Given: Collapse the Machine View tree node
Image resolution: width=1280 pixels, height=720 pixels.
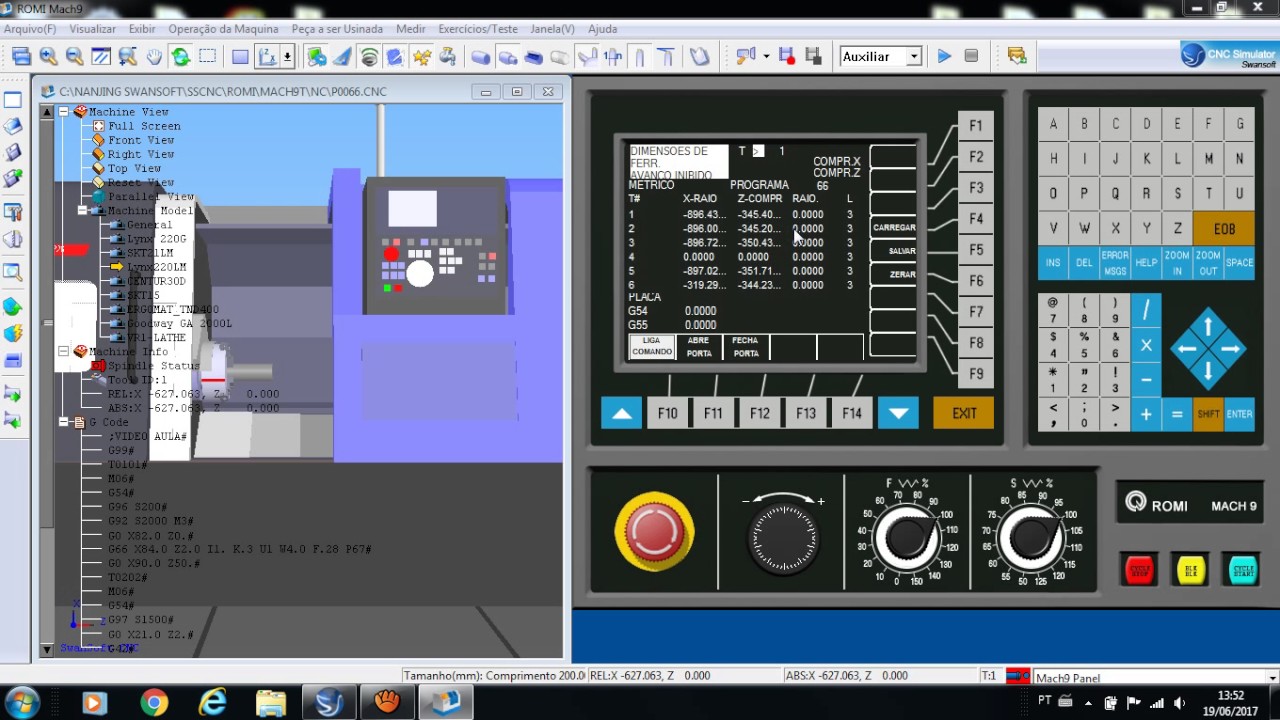Looking at the screenshot, I should click(64, 112).
